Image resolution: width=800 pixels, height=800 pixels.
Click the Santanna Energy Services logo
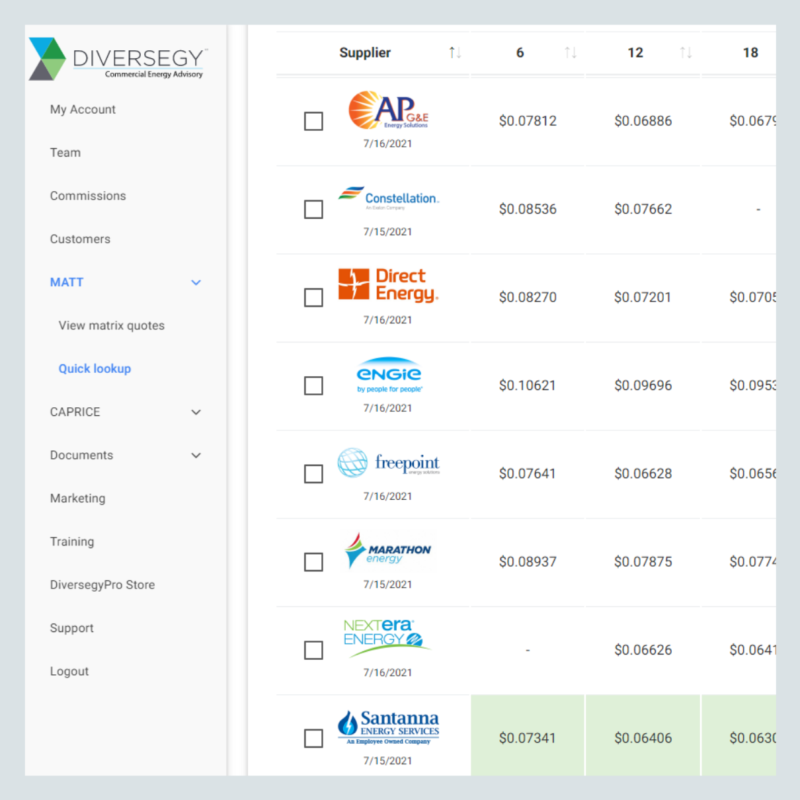click(x=388, y=724)
